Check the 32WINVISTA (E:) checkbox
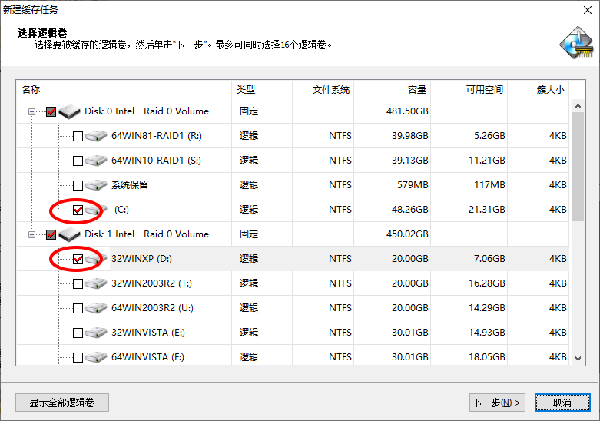 pyautogui.click(x=78, y=333)
